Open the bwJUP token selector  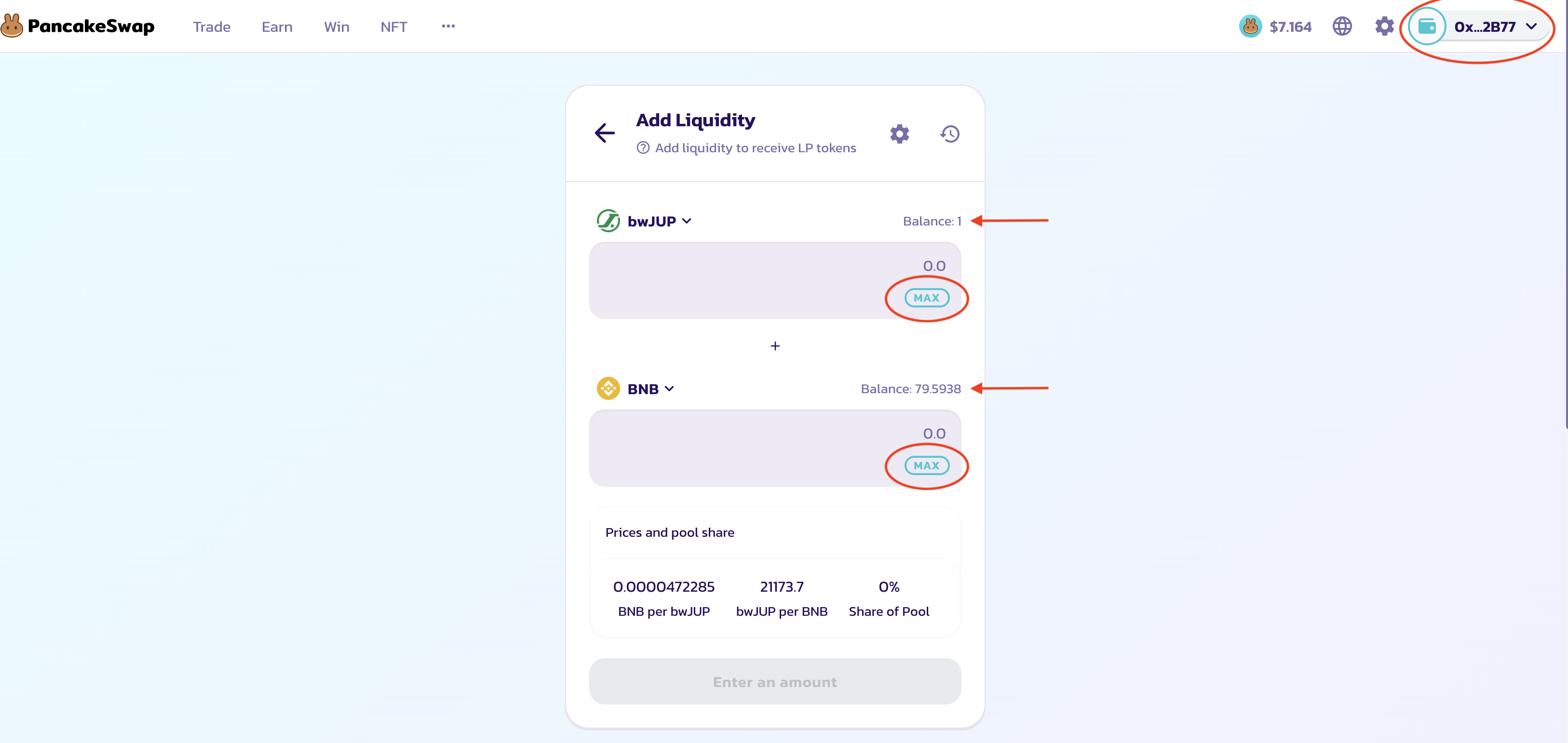[x=644, y=221]
